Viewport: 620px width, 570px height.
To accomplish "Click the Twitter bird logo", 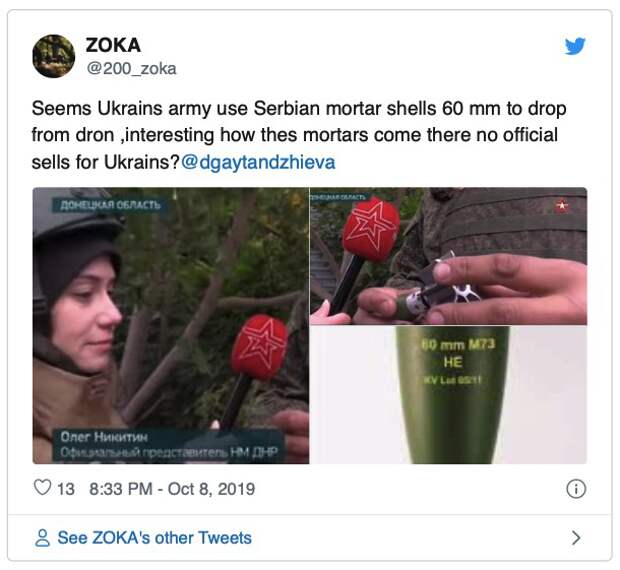I will (575, 46).
